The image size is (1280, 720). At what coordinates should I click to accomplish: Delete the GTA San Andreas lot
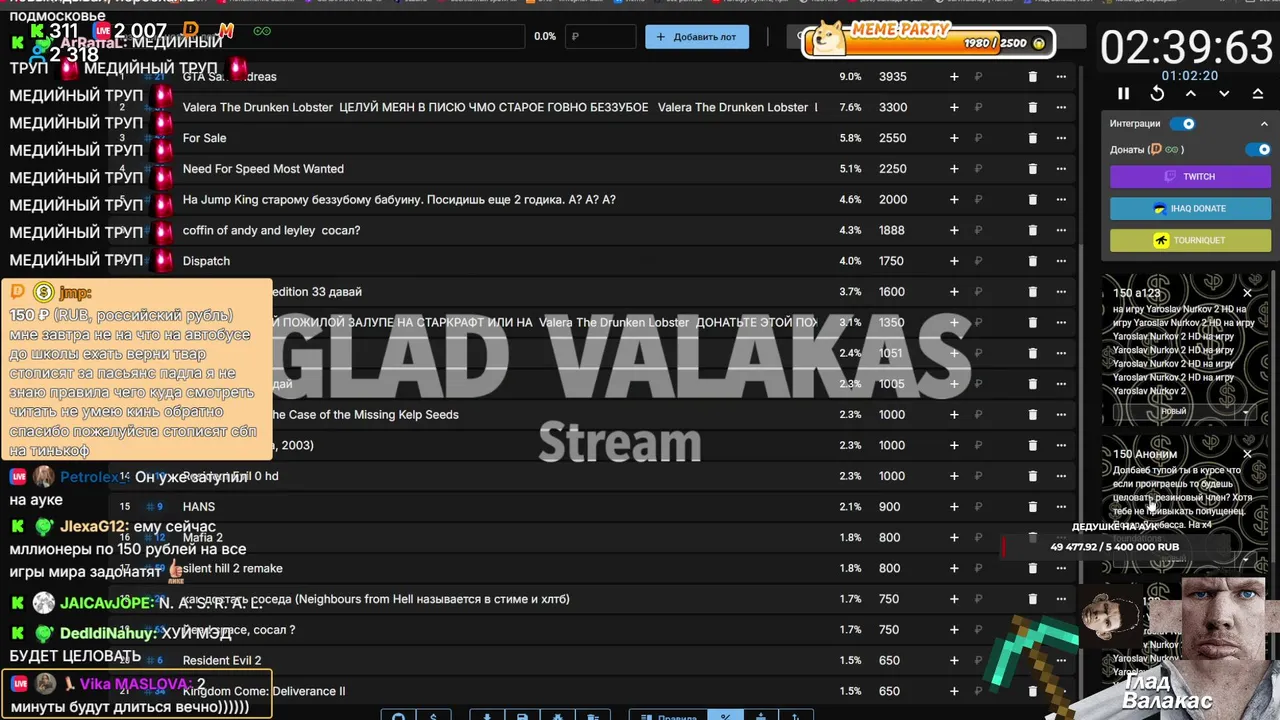1033,76
